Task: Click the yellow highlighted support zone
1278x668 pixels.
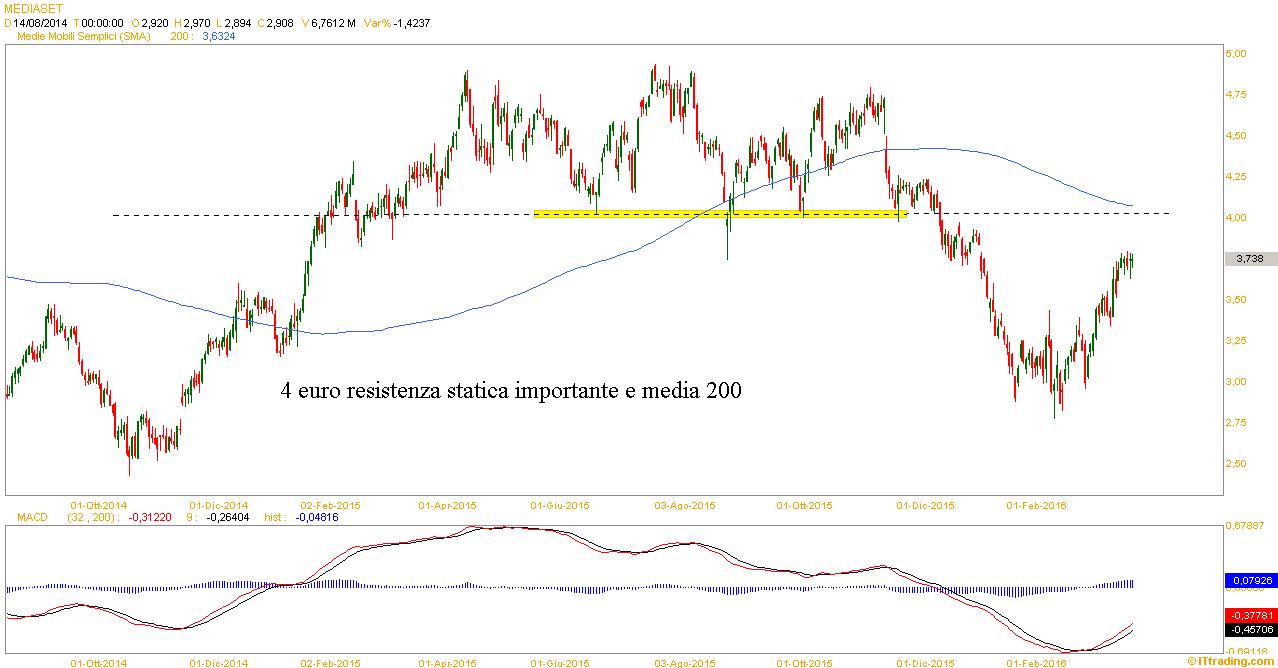Action: point(718,213)
